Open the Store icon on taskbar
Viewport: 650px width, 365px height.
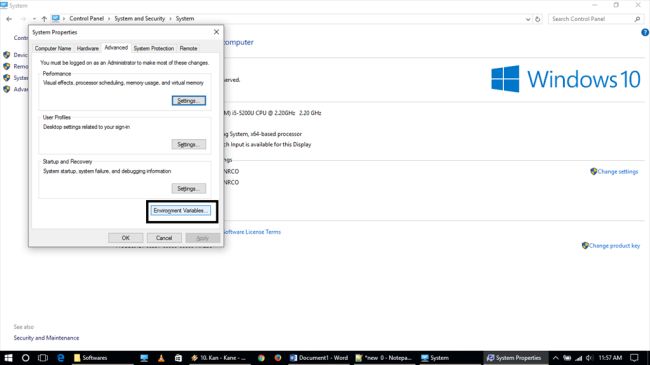click(x=178, y=358)
